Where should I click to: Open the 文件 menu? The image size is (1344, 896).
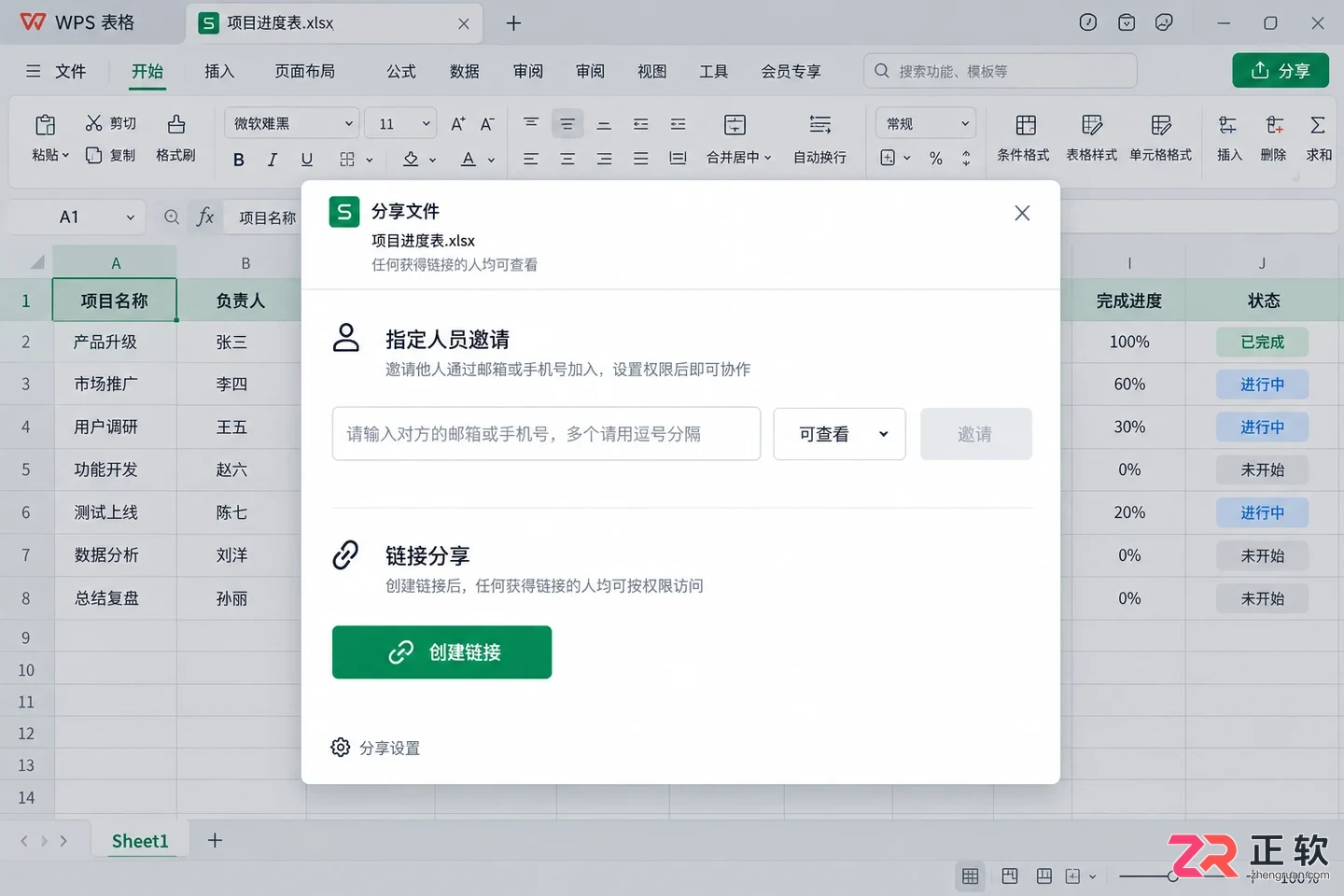click(56, 71)
